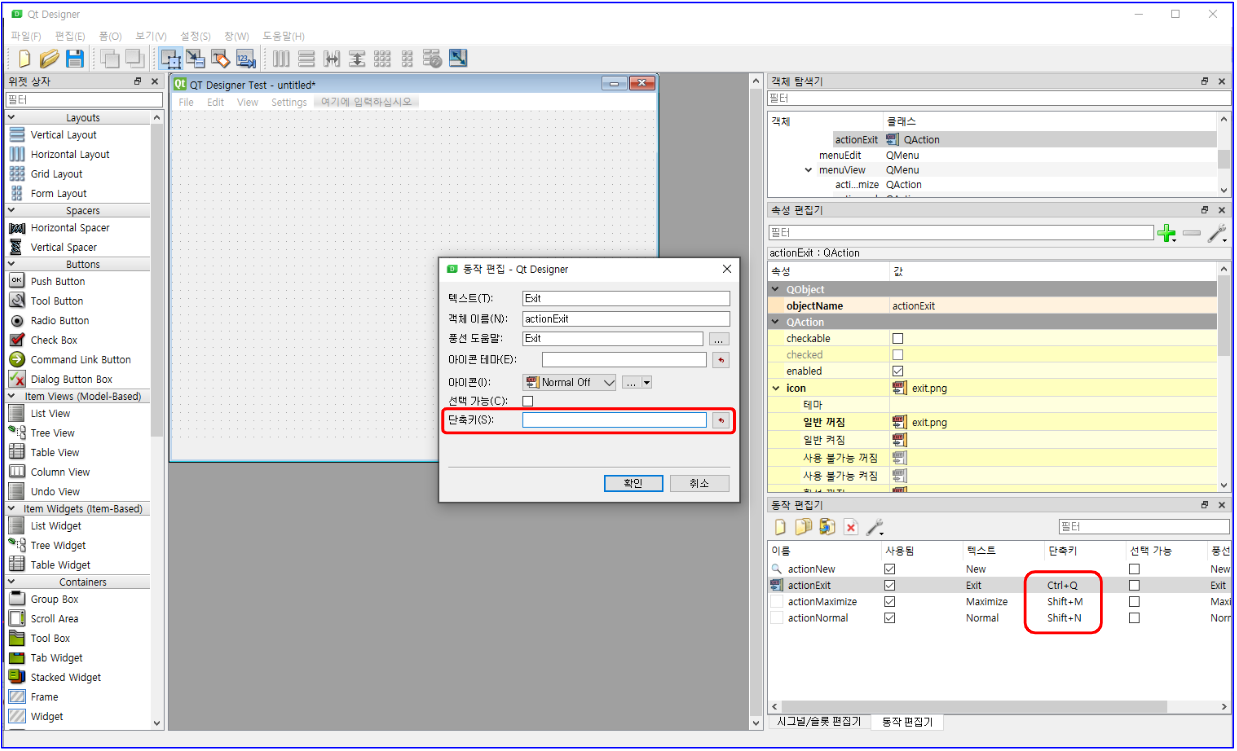Select the actionMaximize row in action editor
Viewport: 1237px width, 751px height.
point(1000,602)
